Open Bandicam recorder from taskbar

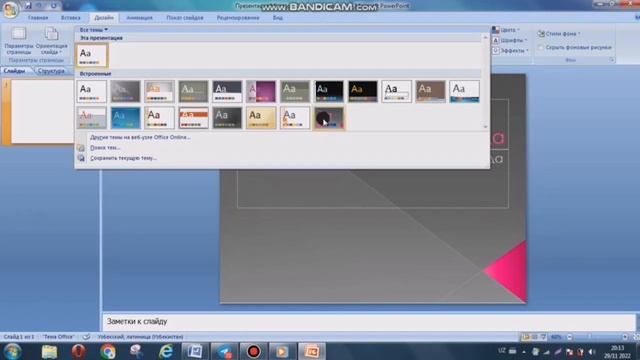click(x=253, y=351)
